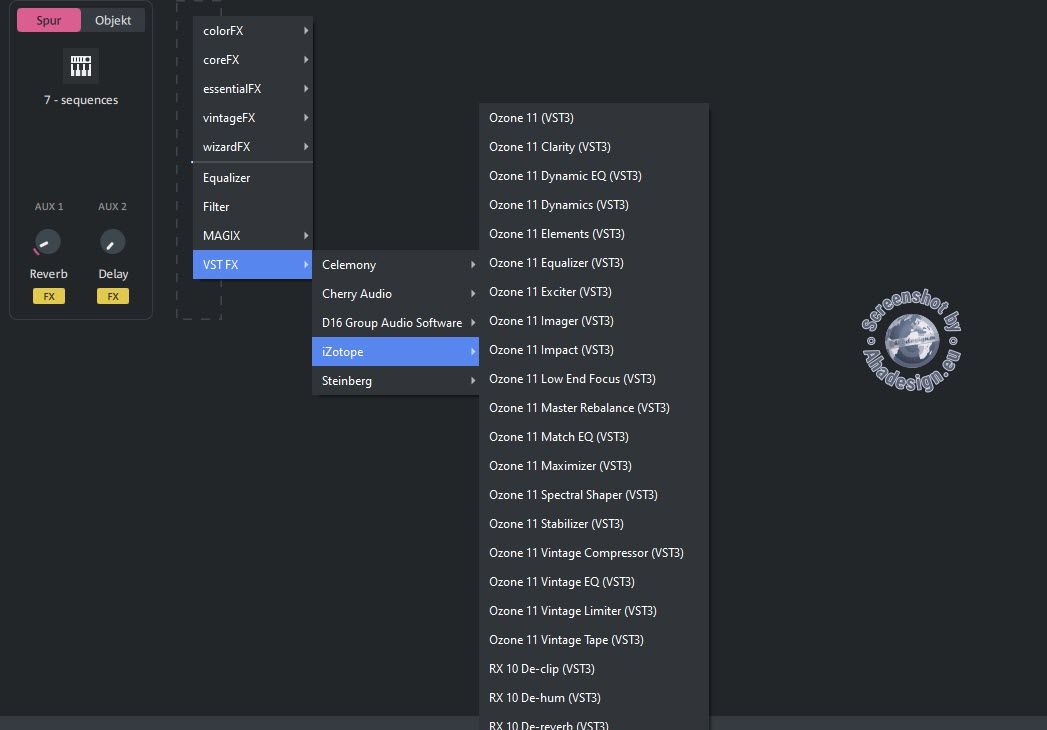Load Ozone 11 Spectral Shaper (VST3)

[594, 495]
